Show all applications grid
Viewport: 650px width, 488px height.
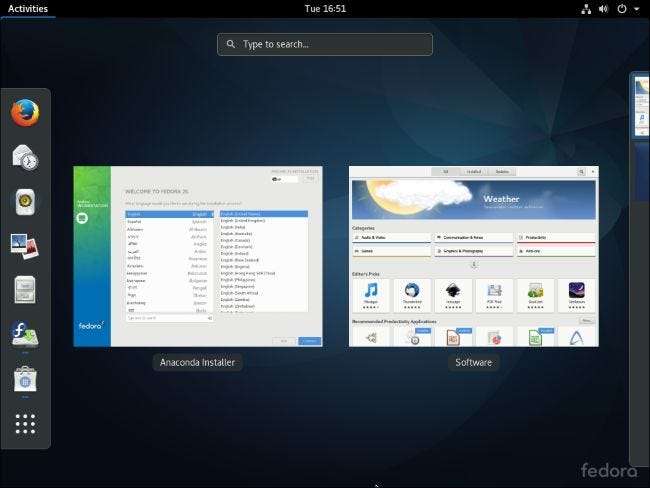(25, 423)
